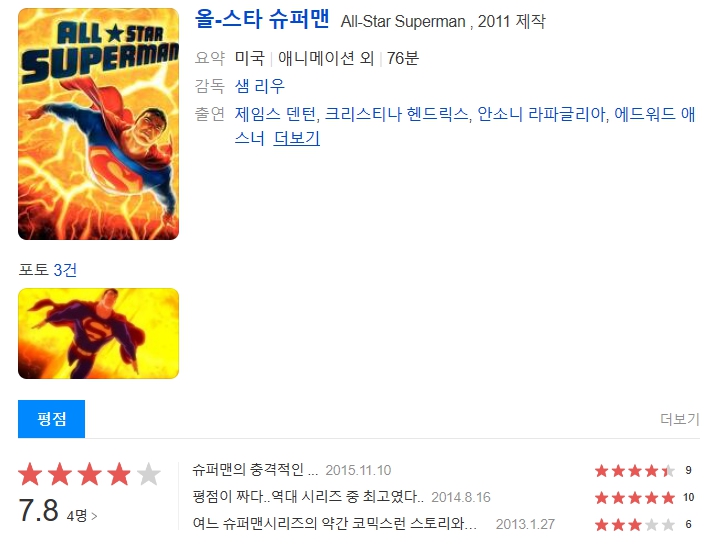The height and width of the screenshot is (546, 721).
Task: Click the star rating icons scored 9
Action: pyautogui.click(x=635, y=471)
